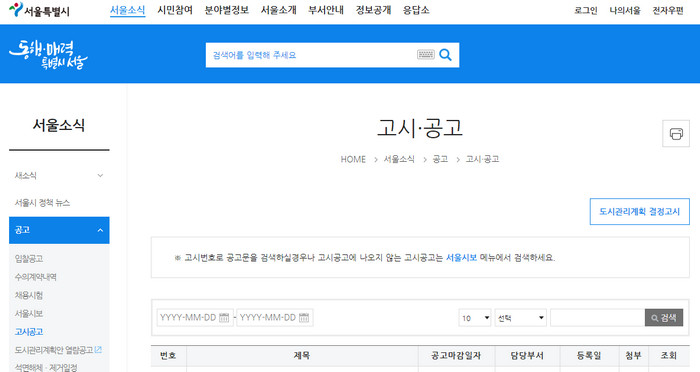The height and width of the screenshot is (372, 700).
Task: Click 공고 in the breadcrumb
Action: pyautogui.click(x=440, y=159)
